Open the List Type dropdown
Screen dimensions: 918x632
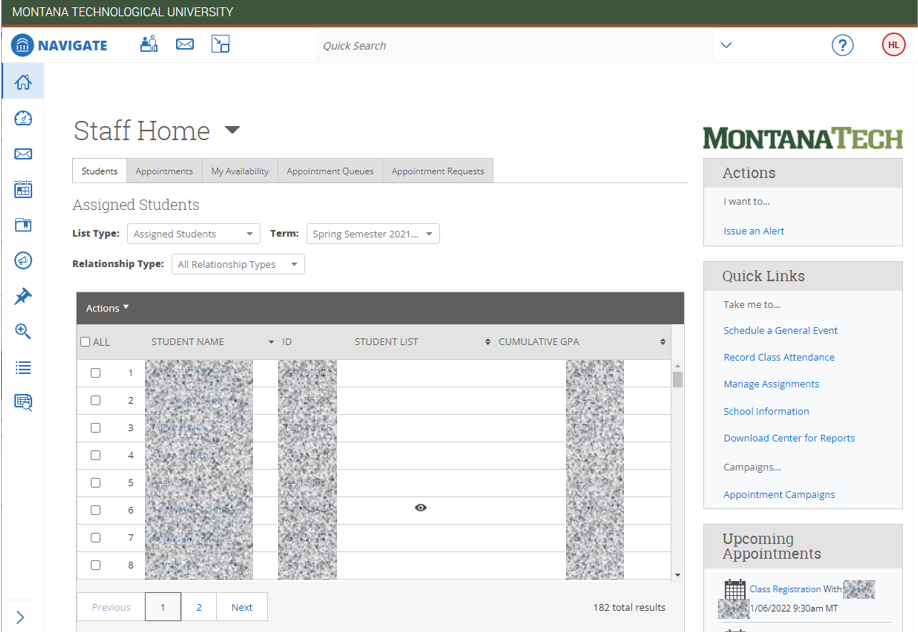193,234
